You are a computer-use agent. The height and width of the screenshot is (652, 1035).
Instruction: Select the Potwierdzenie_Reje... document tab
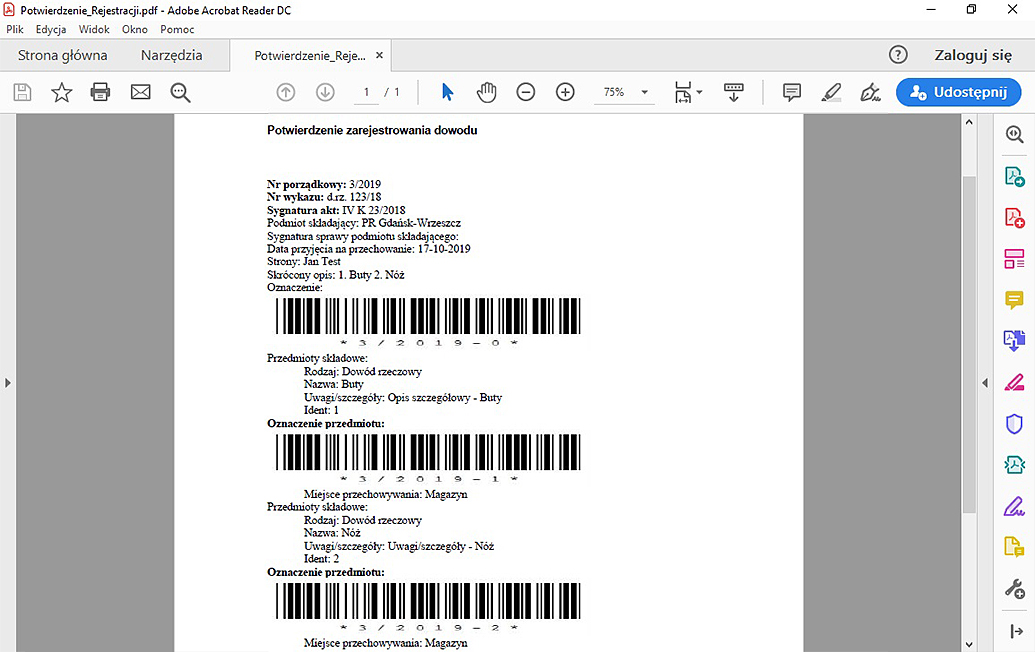[x=310, y=55]
